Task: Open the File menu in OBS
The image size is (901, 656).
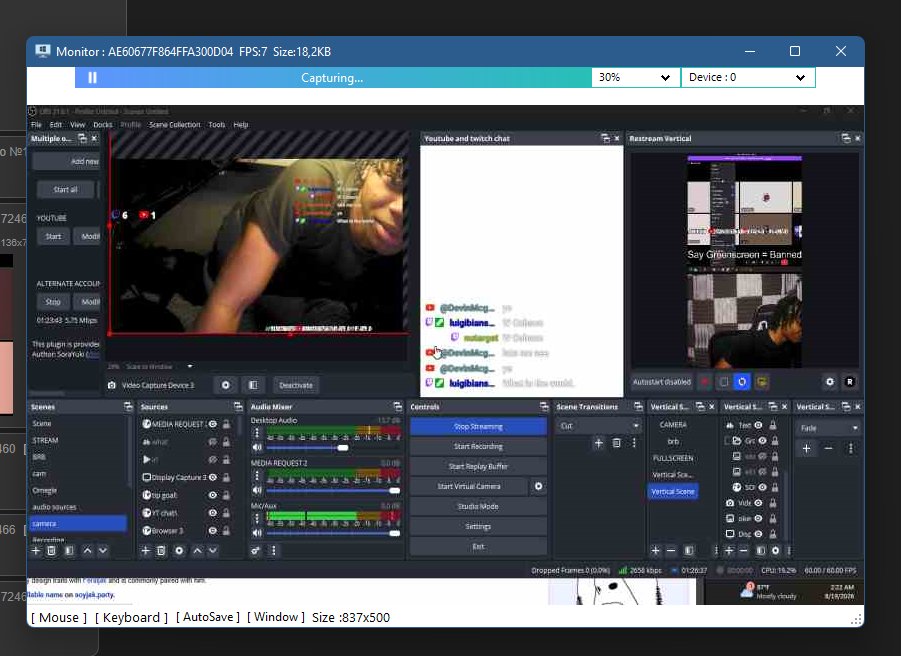Action: click(x=36, y=125)
